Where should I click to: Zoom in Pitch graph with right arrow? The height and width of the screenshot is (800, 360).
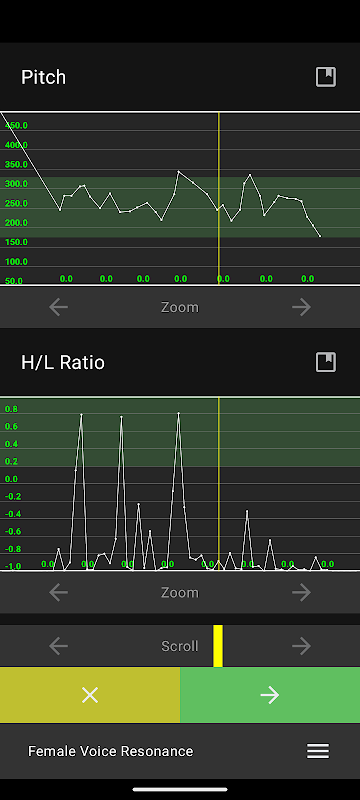point(301,307)
